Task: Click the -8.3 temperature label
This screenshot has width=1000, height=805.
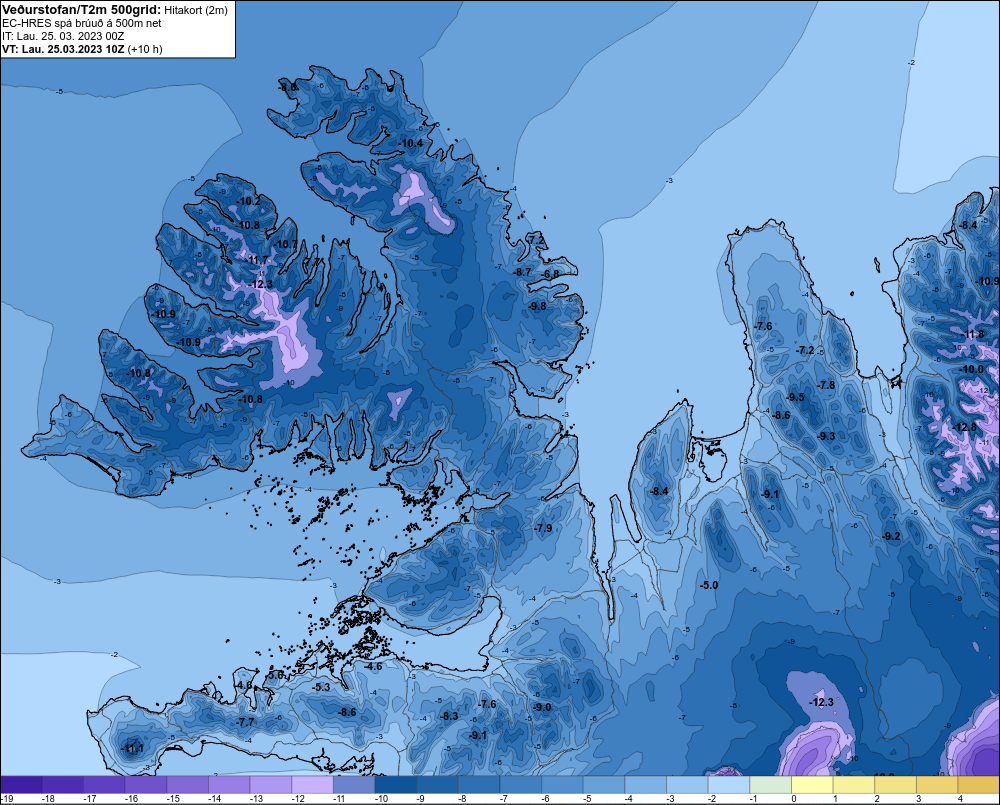Action: (448, 716)
